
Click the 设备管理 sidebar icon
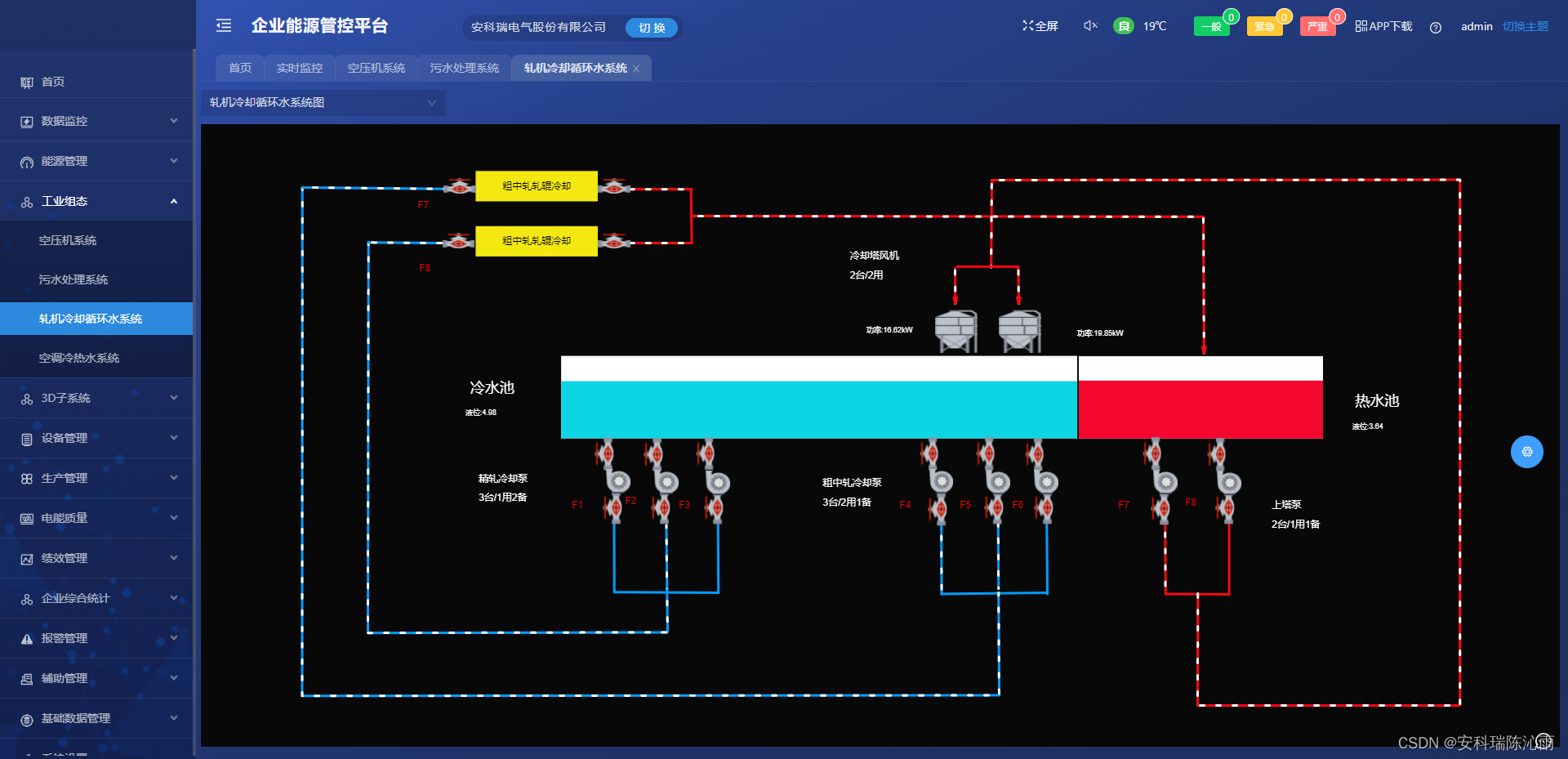pyautogui.click(x=27, y=439)
